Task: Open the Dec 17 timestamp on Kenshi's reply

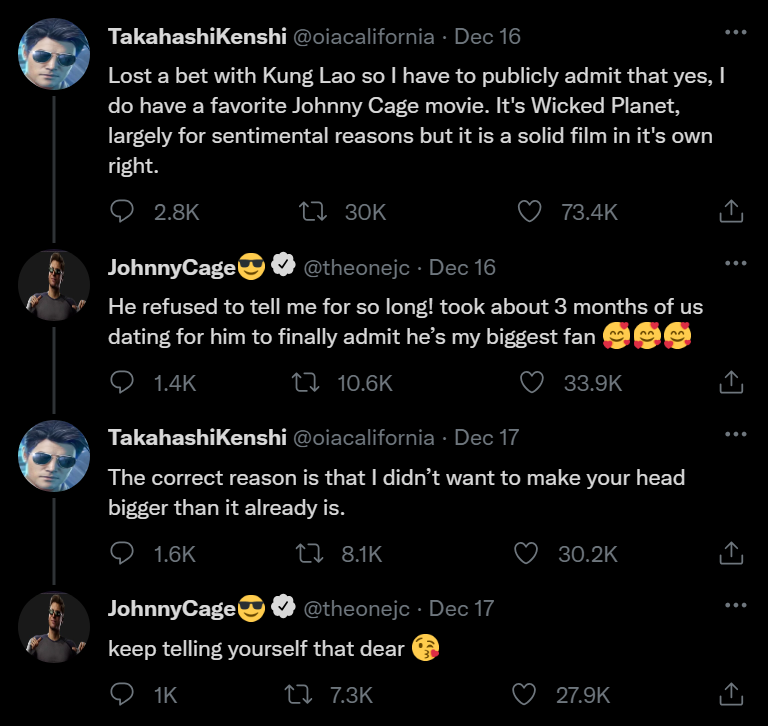Action: click(488, 438)
